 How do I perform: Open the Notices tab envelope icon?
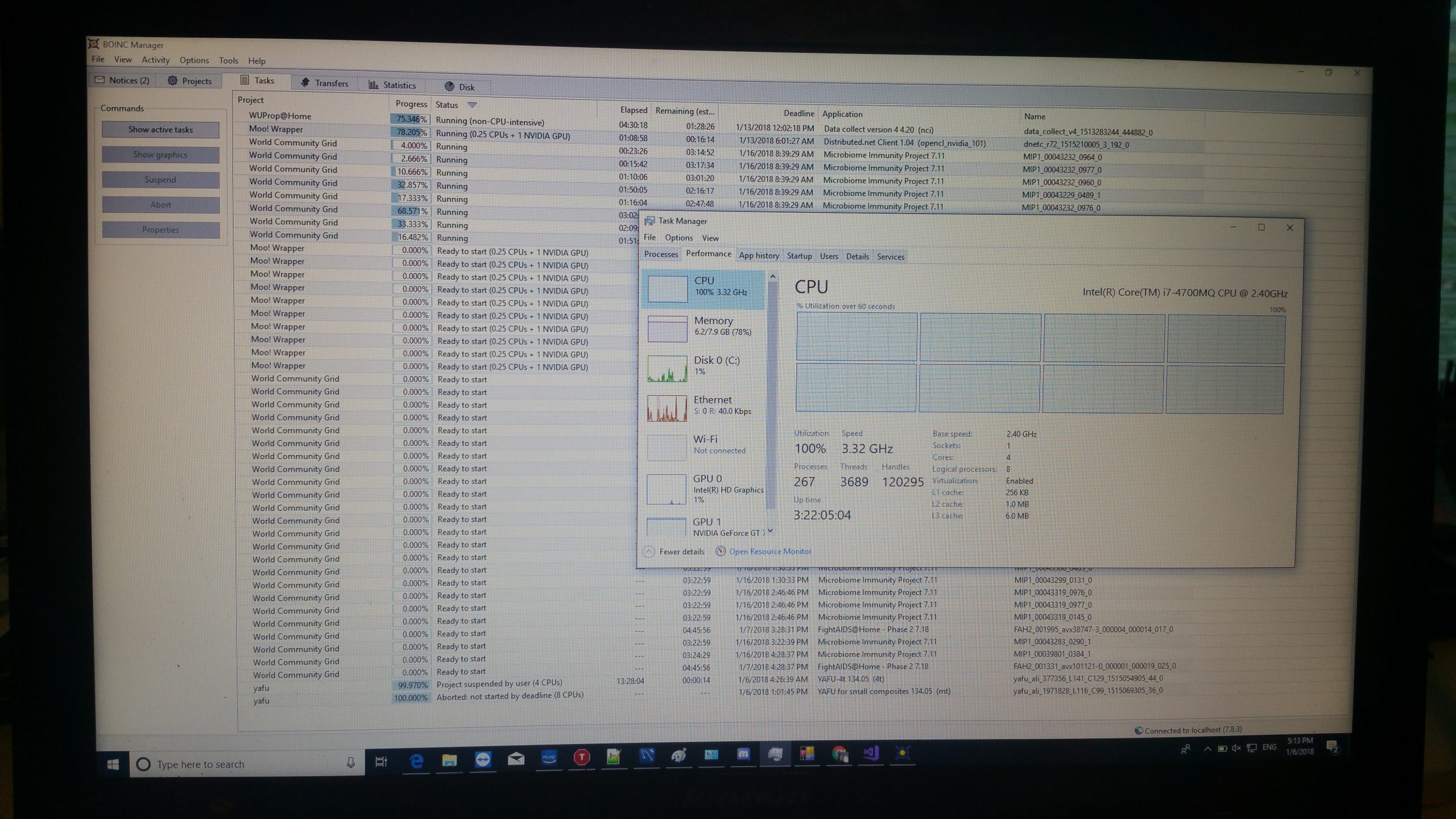[x=100, y=80]
